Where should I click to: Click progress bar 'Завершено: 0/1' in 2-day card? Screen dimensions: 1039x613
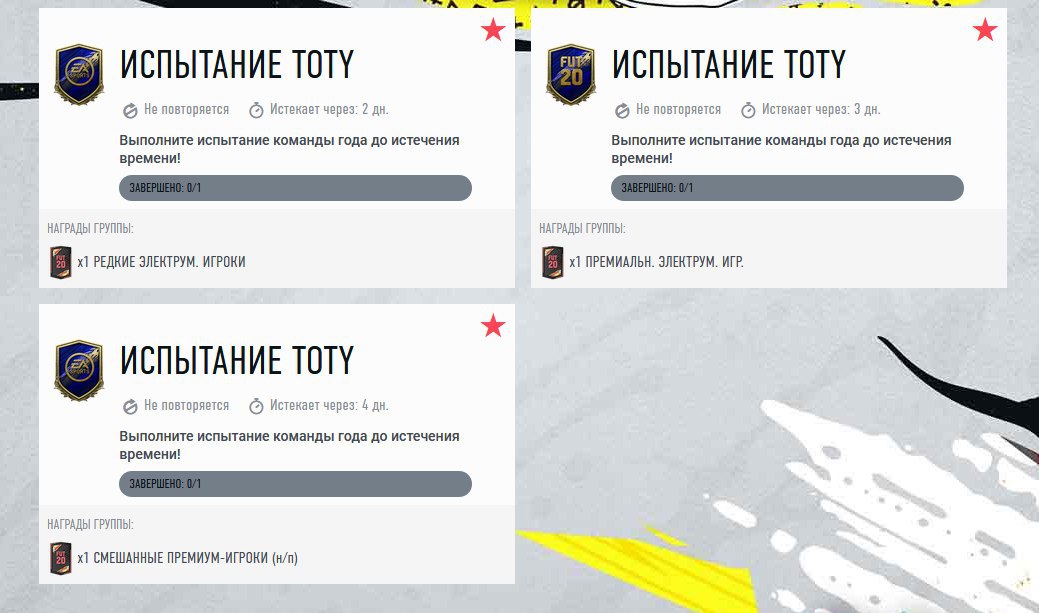tap(296, 188)
